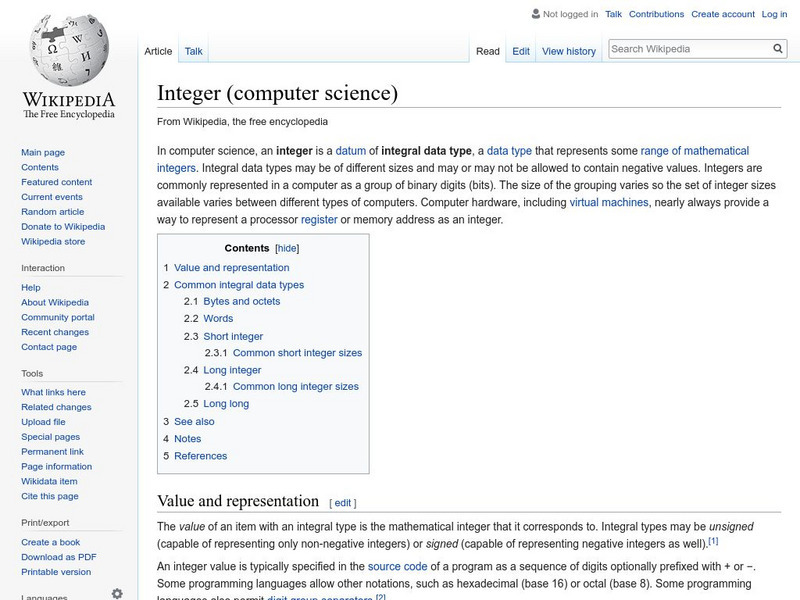Jump to See also section
The height and width of the screenshot is (600, 800).
[x=194, y=421]
